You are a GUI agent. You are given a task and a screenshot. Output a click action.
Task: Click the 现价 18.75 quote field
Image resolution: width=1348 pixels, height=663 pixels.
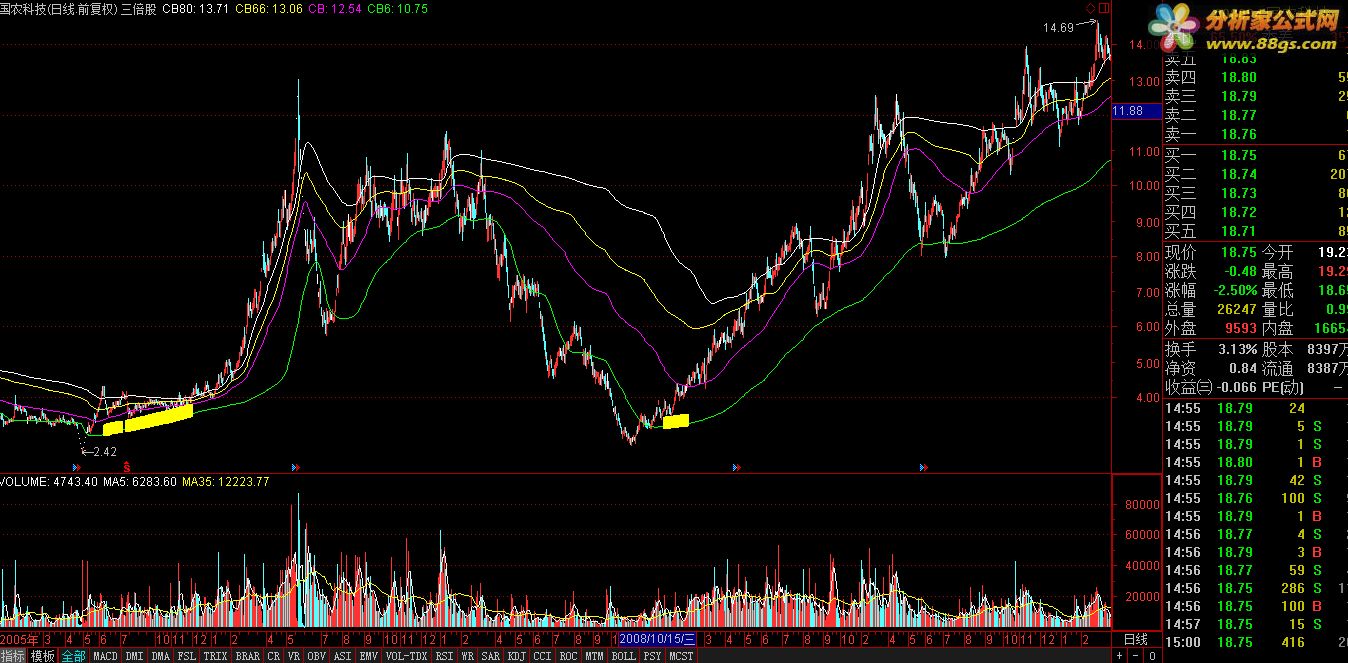[1211, 253]
